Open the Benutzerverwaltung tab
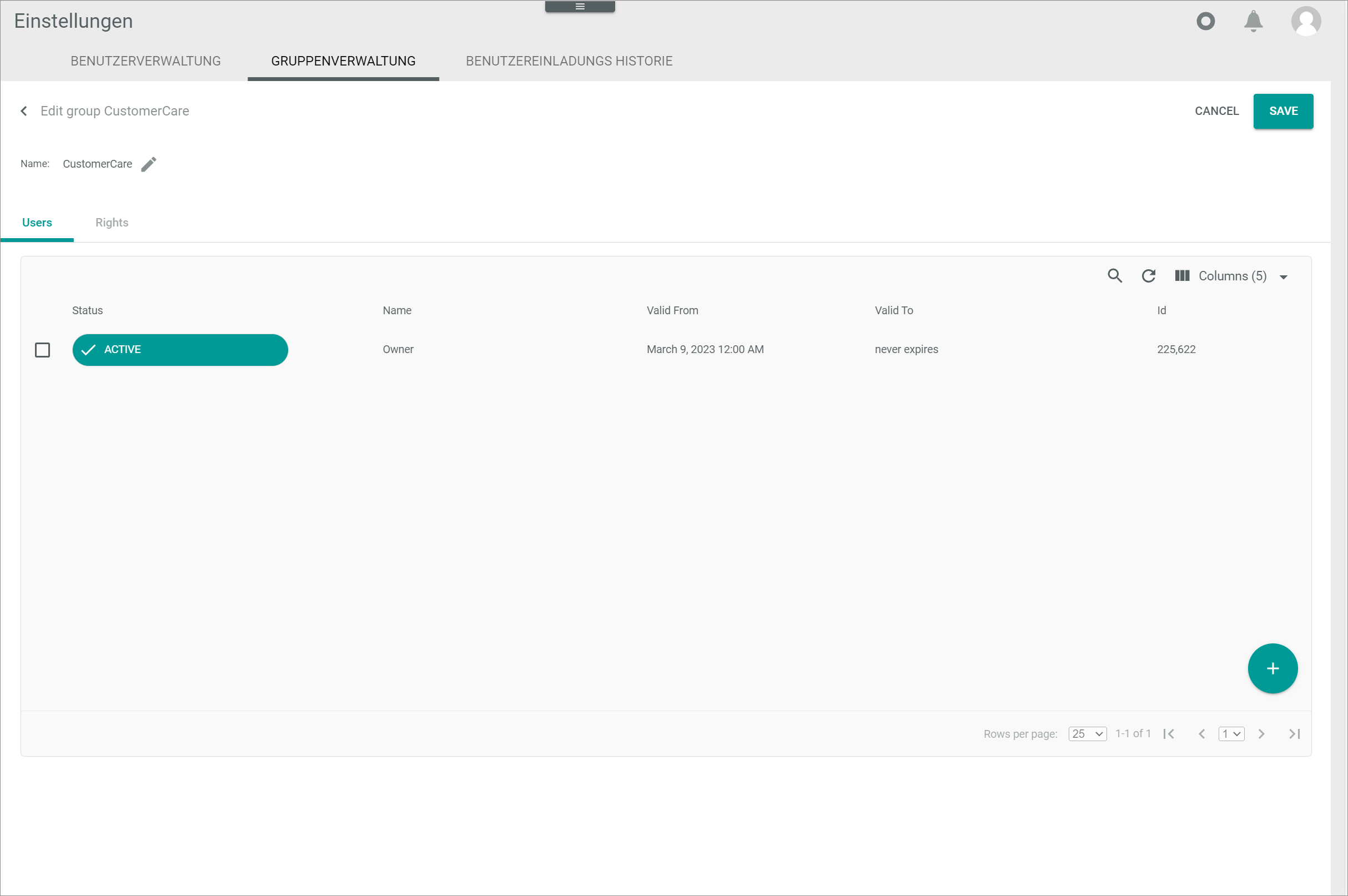Image resolution: width=1348 pixels, height=896 pixels. 145,61
